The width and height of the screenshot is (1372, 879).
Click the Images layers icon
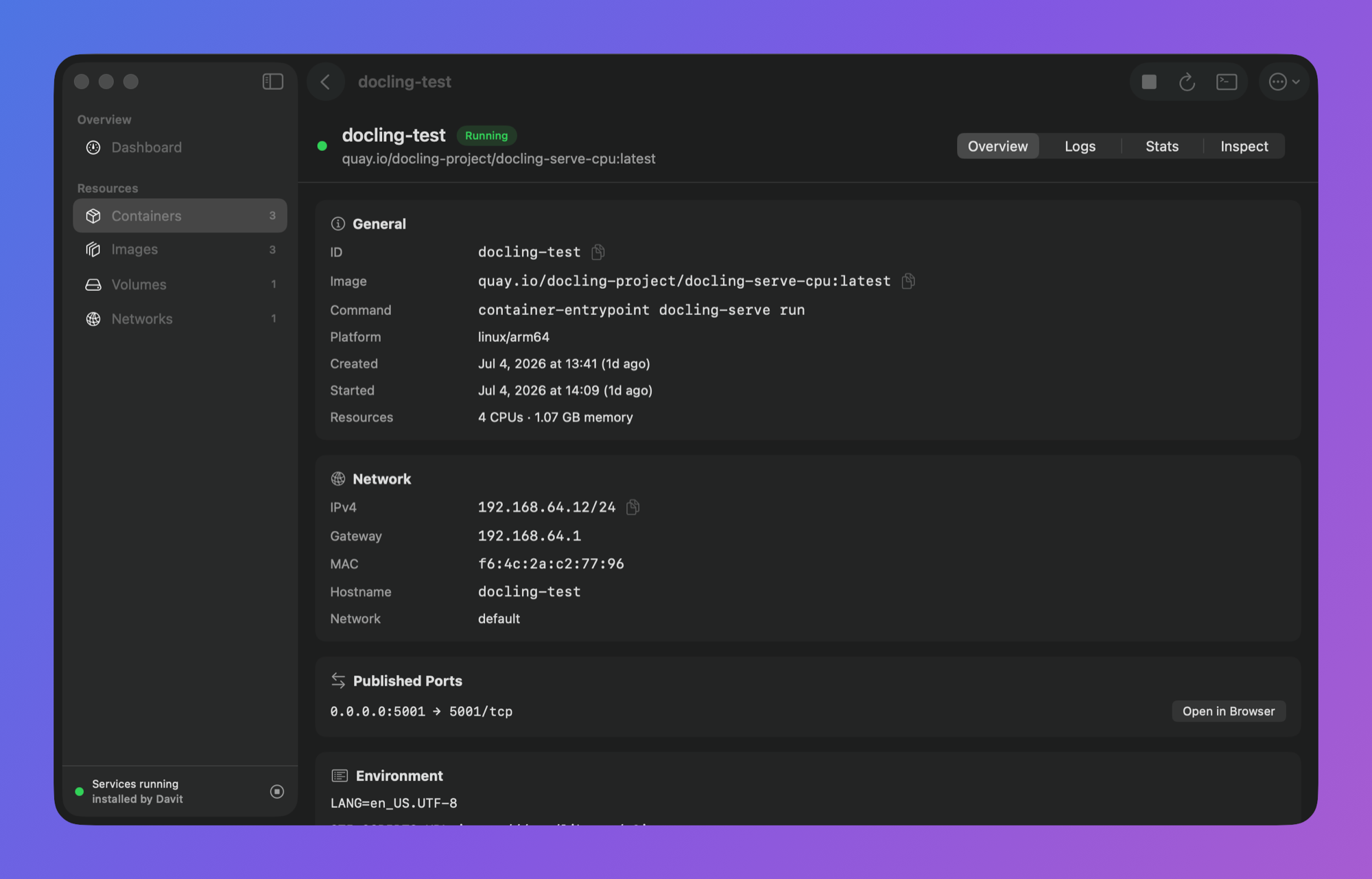[93, 250]
